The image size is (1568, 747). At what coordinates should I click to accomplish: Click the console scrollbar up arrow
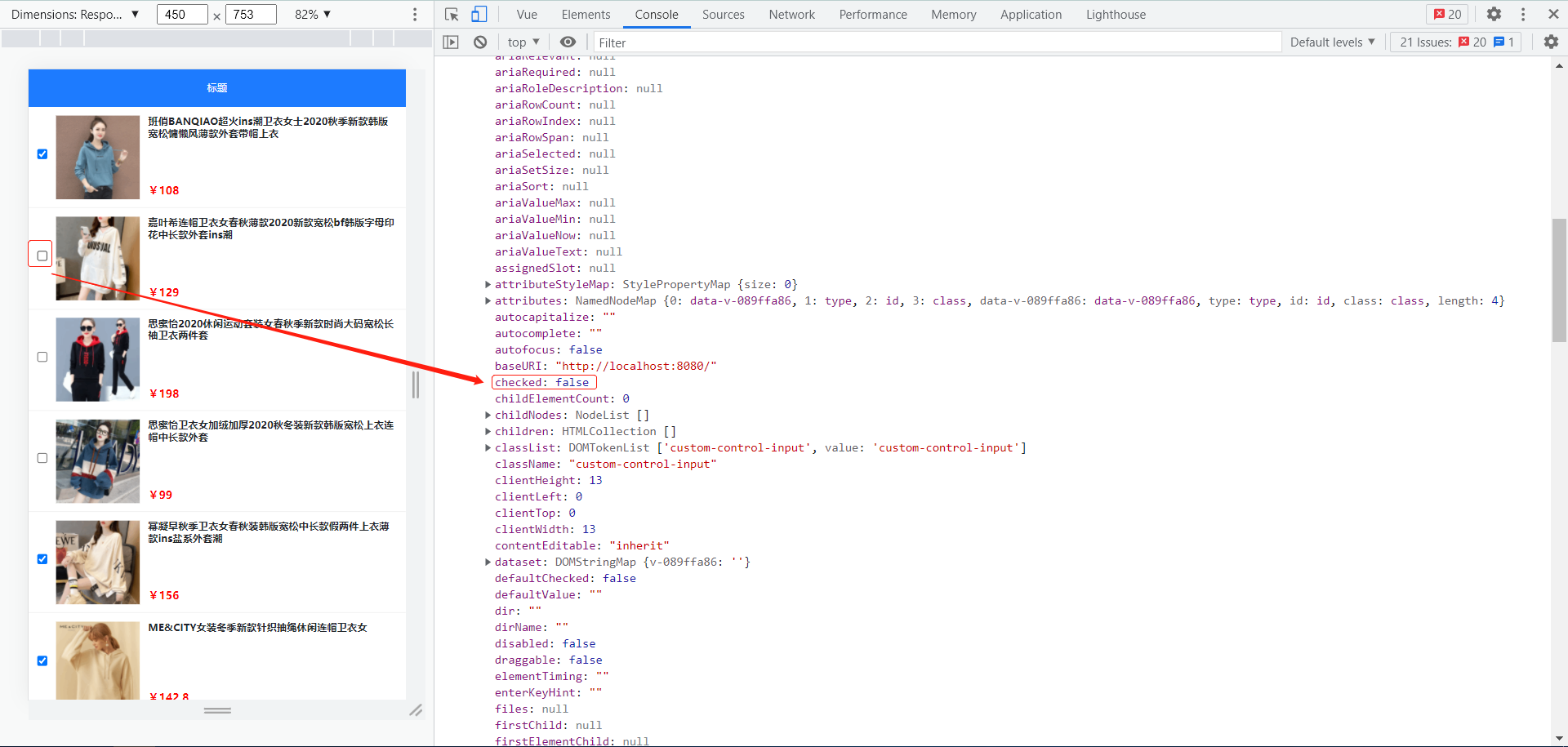coord(1559,65)
